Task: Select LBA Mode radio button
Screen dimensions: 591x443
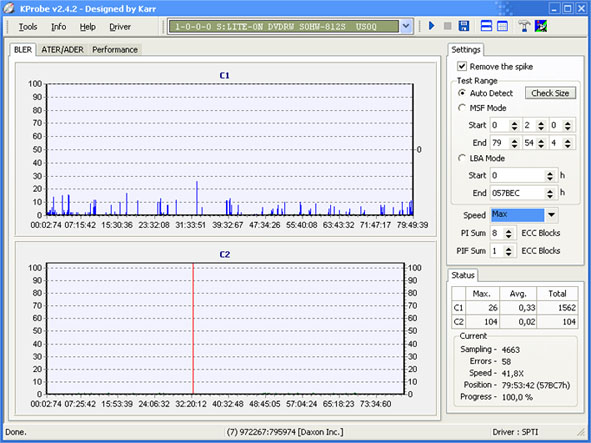Action: (462, 158)
